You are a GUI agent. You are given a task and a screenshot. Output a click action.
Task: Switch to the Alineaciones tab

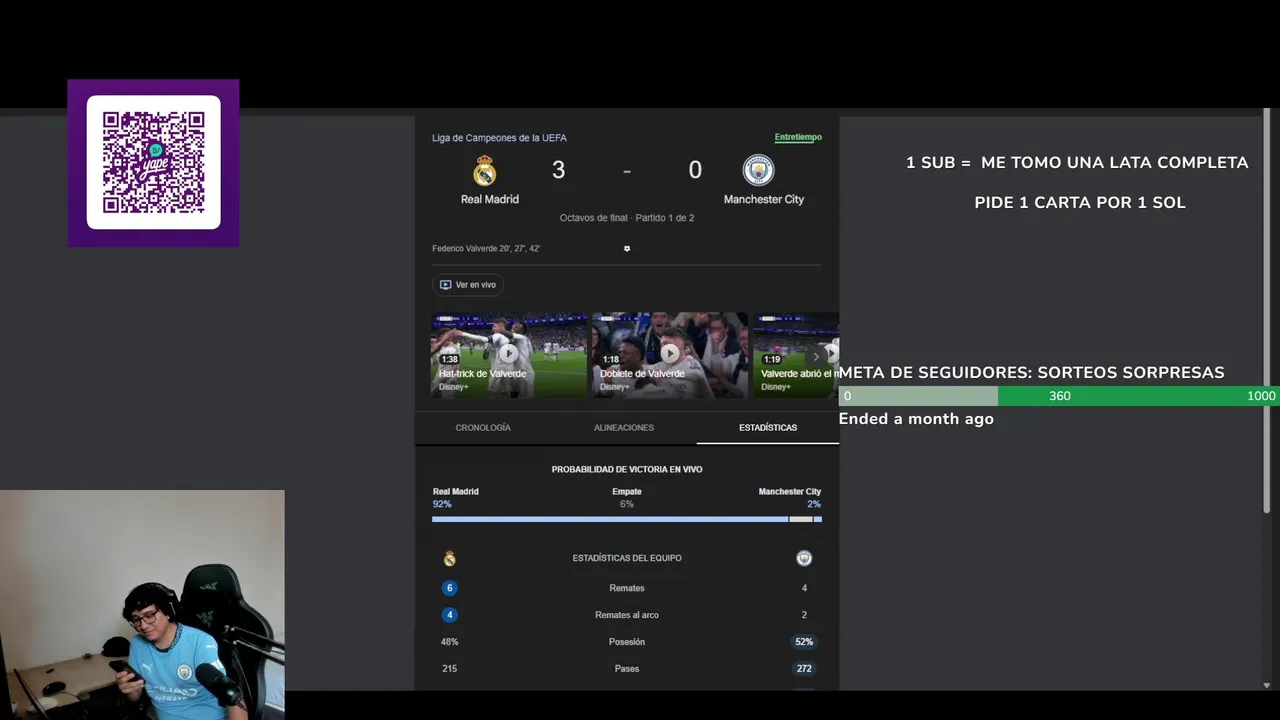(624, 428)
